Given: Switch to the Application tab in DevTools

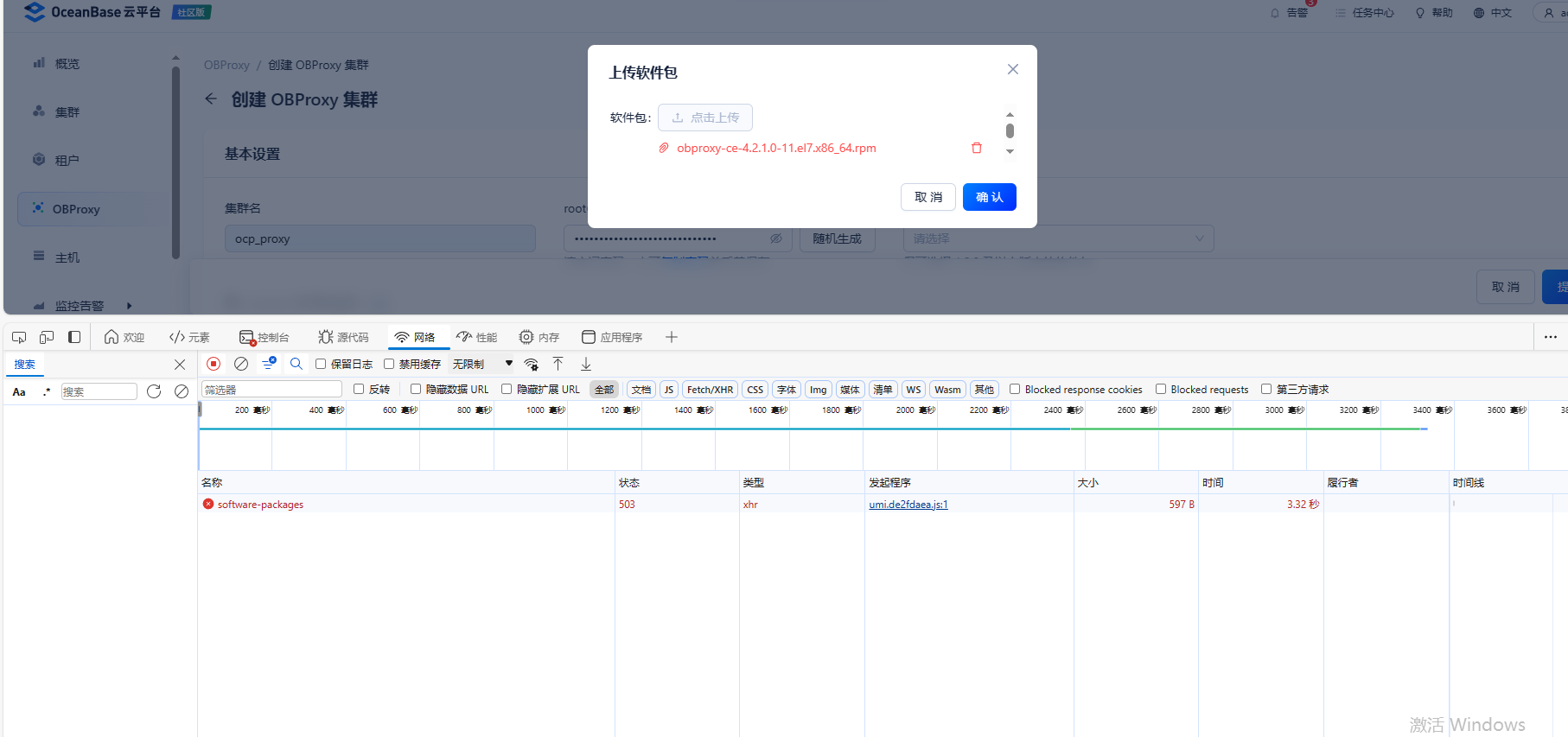Looking at the screenshot, I should (612, 337).
